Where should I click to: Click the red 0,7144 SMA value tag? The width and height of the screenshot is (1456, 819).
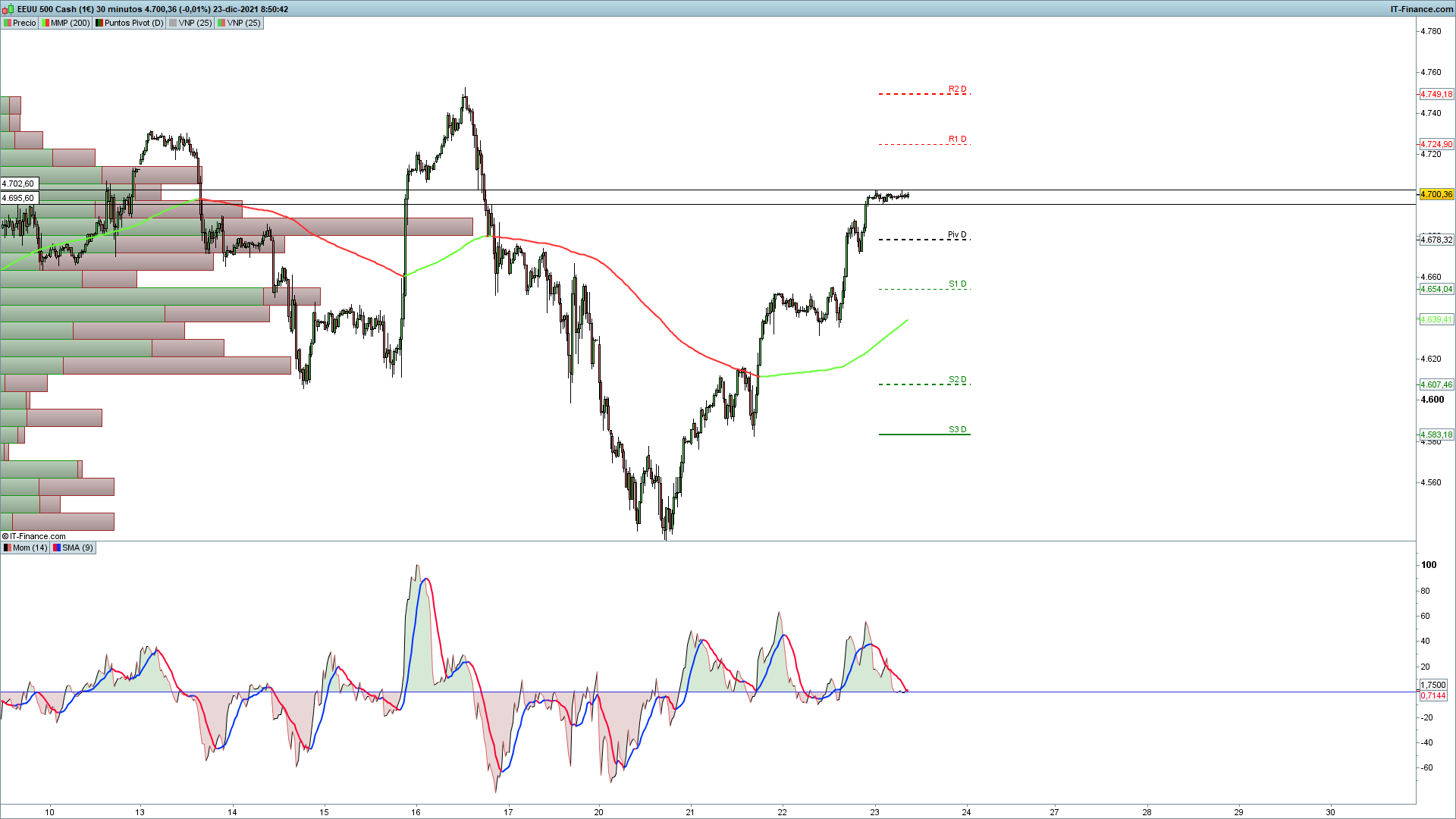point(1433,696)
